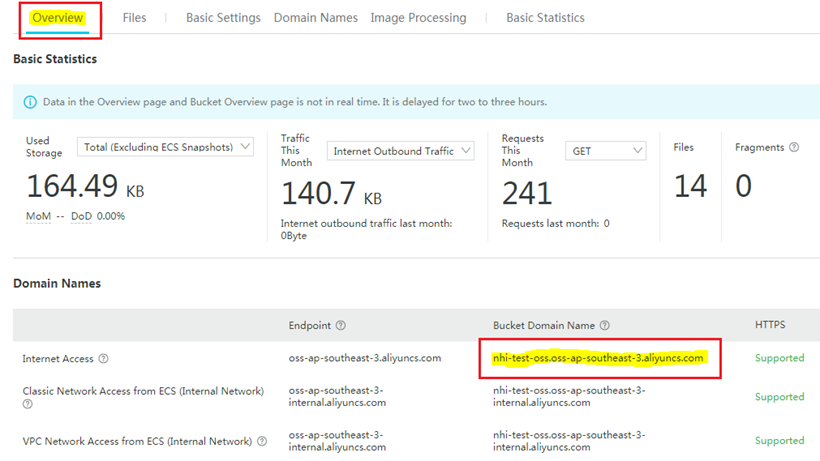The image size is (820, 461).
Task: Open the Image Processing tab
Action: 418,18
